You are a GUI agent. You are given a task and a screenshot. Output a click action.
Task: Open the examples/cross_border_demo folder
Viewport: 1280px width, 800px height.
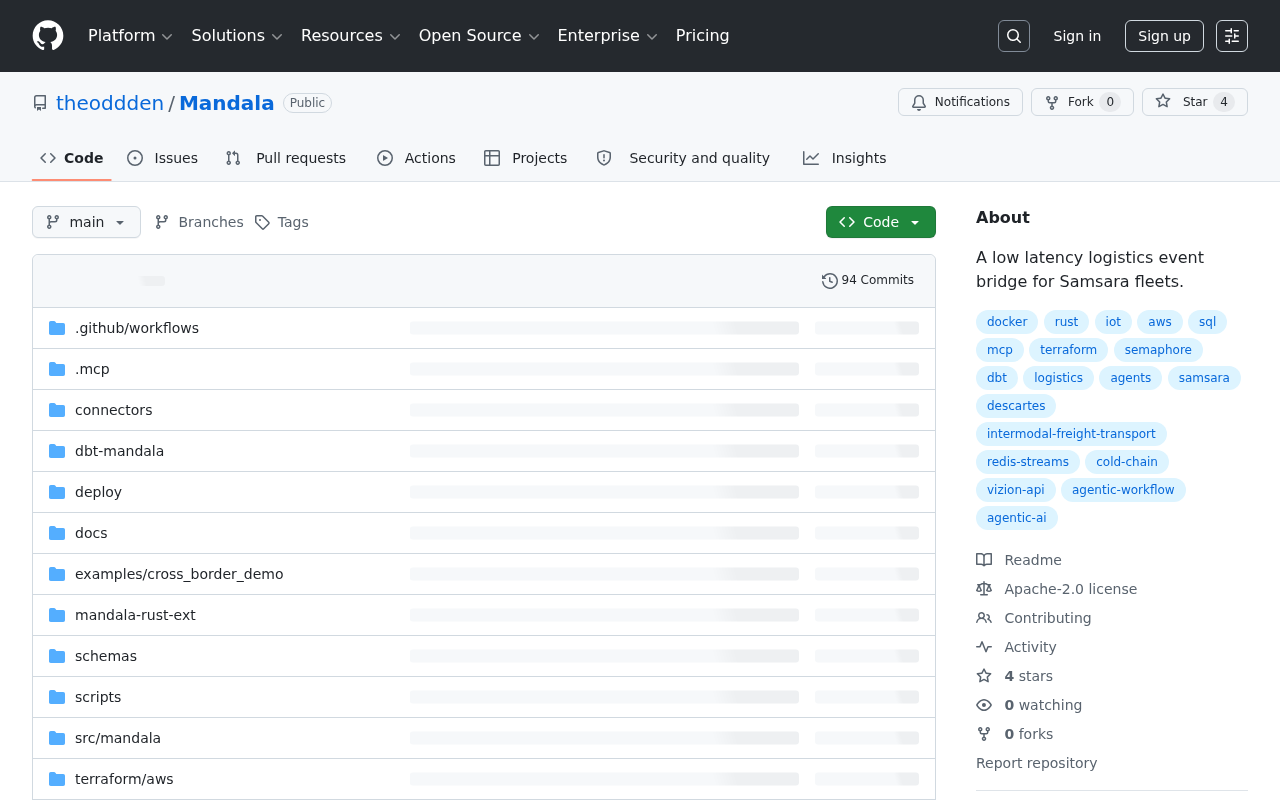[179, 574]
